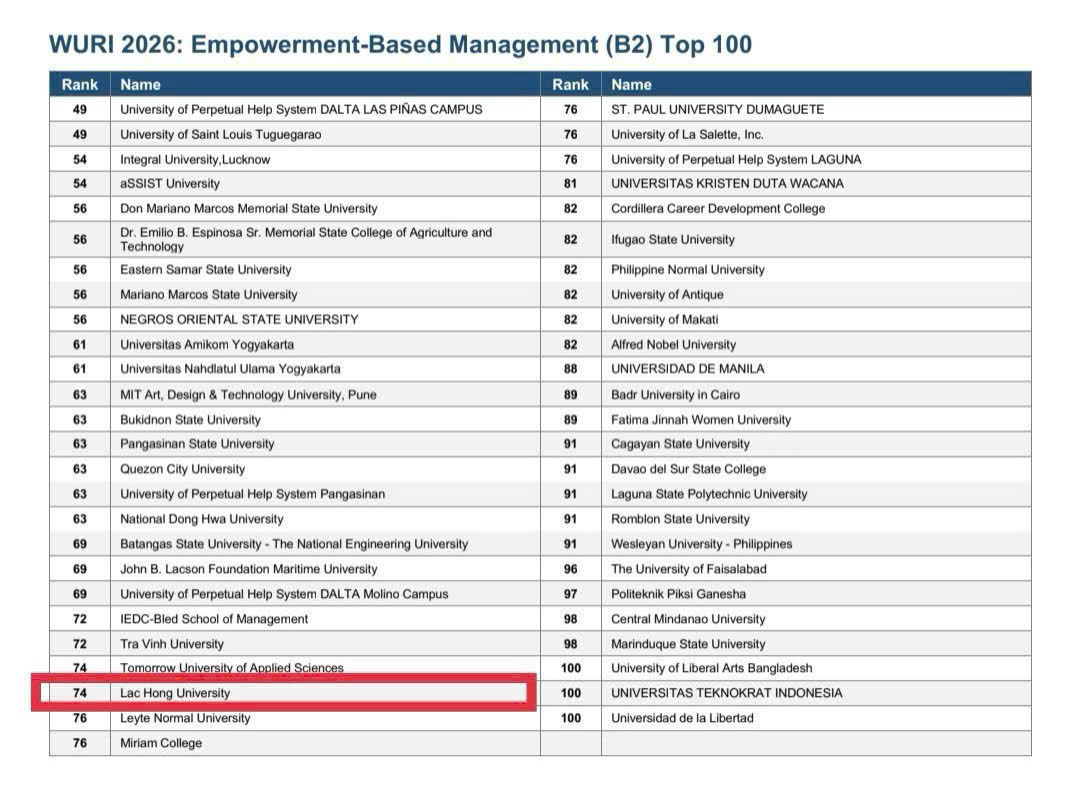Select ST. PAUL UNIVERSITY DUMAGUETE
The height and width of the screenshot is (798, 1080).
point(718,109)
